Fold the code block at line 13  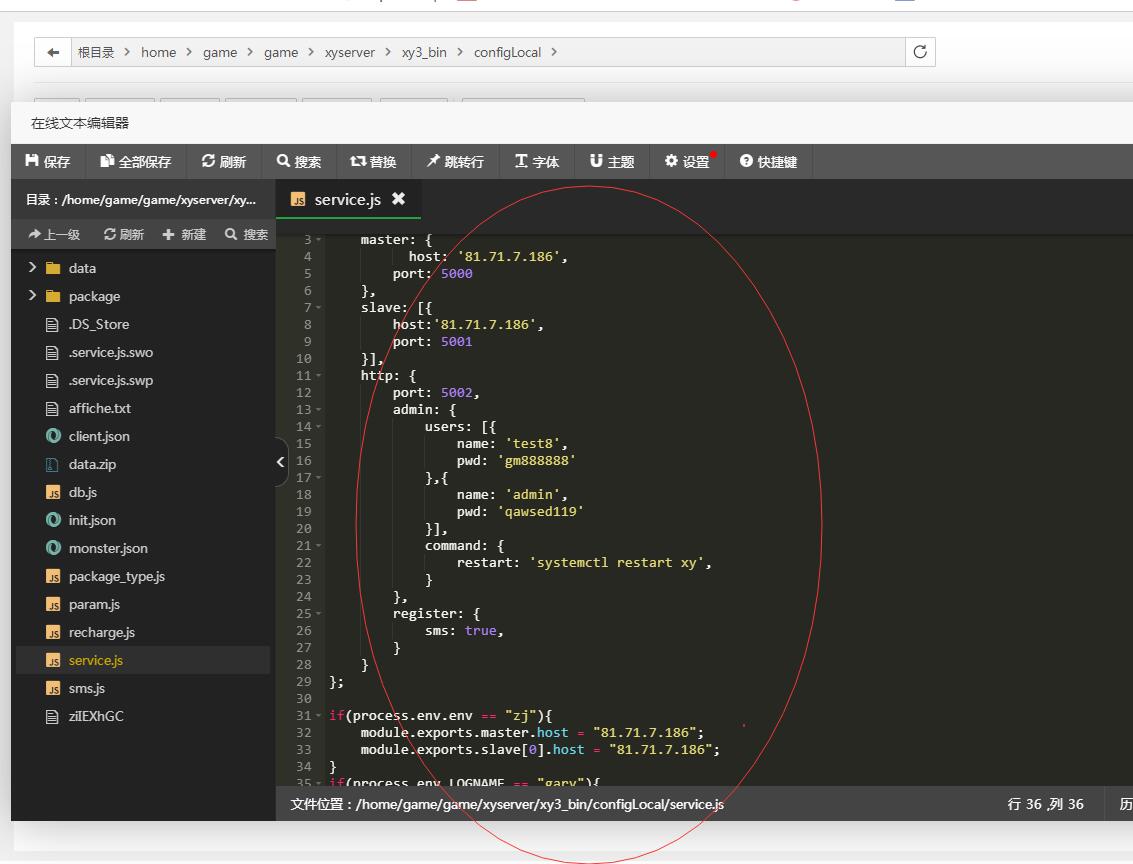click(318, 410)
